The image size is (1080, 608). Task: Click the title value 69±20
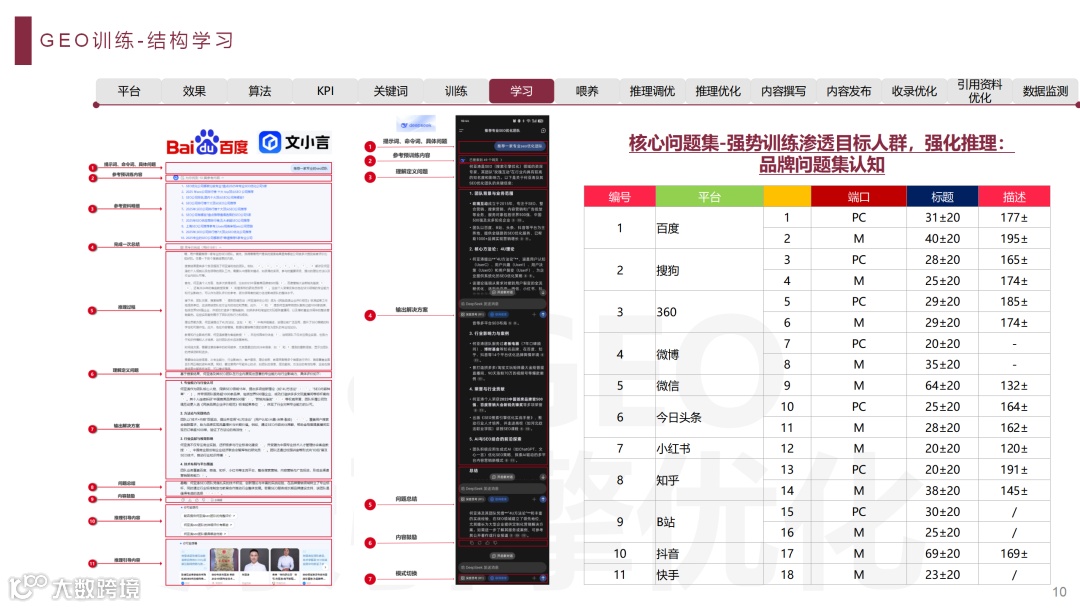[942, 554]
